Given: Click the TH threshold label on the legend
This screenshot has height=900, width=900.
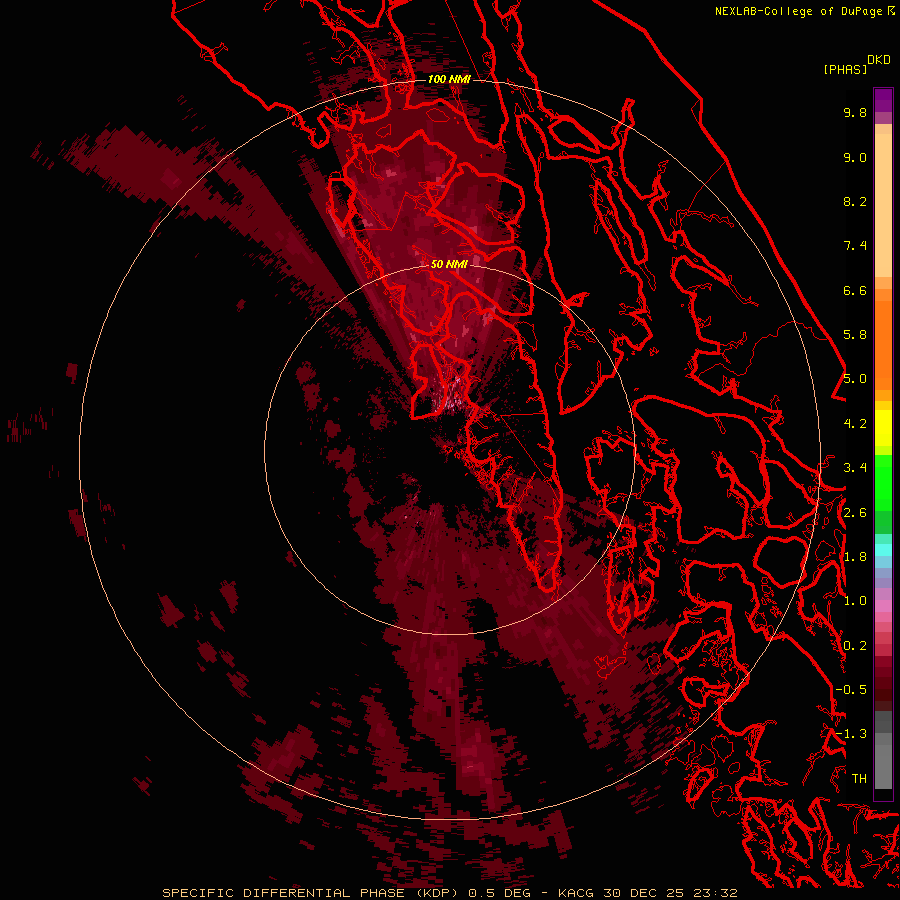Looking at the screenshot, I should [x=859, y=779].
